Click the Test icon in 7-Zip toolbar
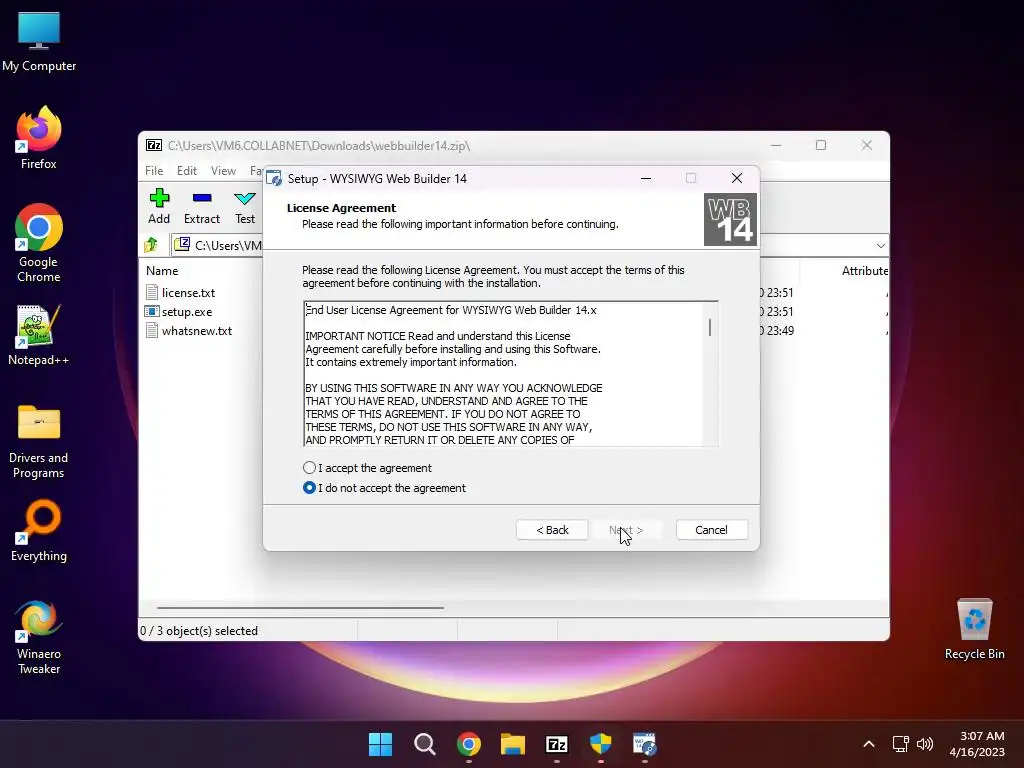Viewport: 1024px width, 768px height. tap(245, 206)
